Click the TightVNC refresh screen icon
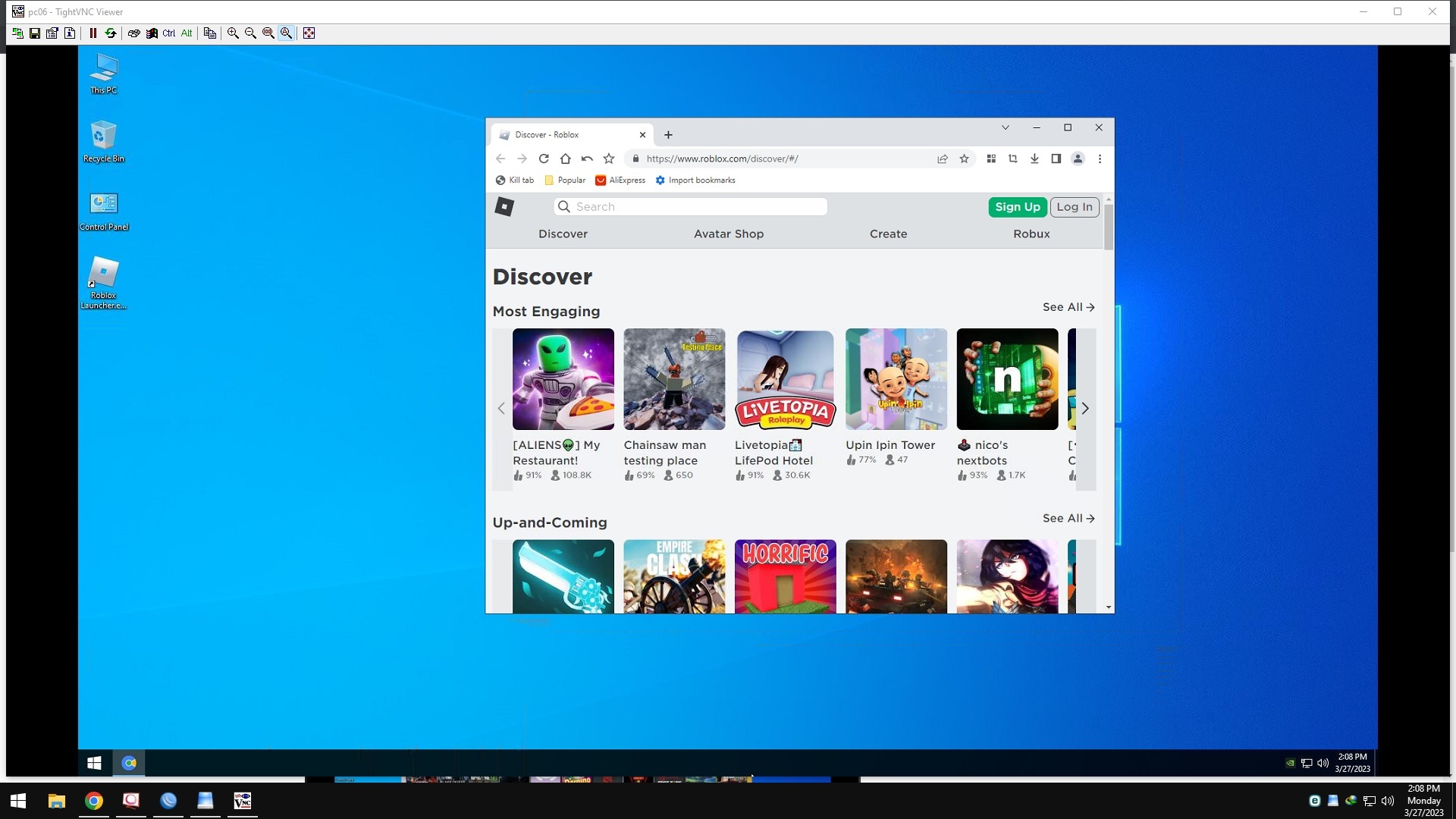1456x819 pixels. pyautogui.click(x=111, y=33)
